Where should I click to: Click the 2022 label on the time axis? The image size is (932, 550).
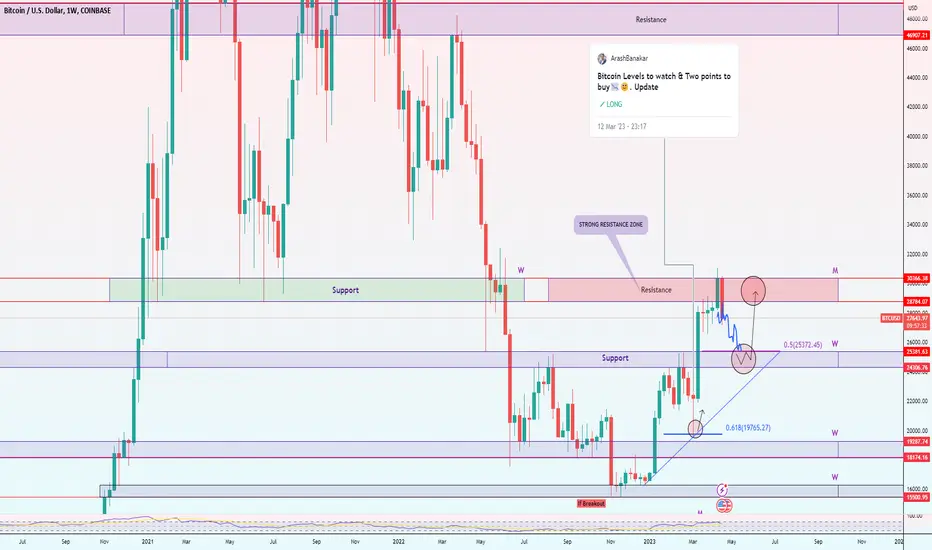click(399, 542)
